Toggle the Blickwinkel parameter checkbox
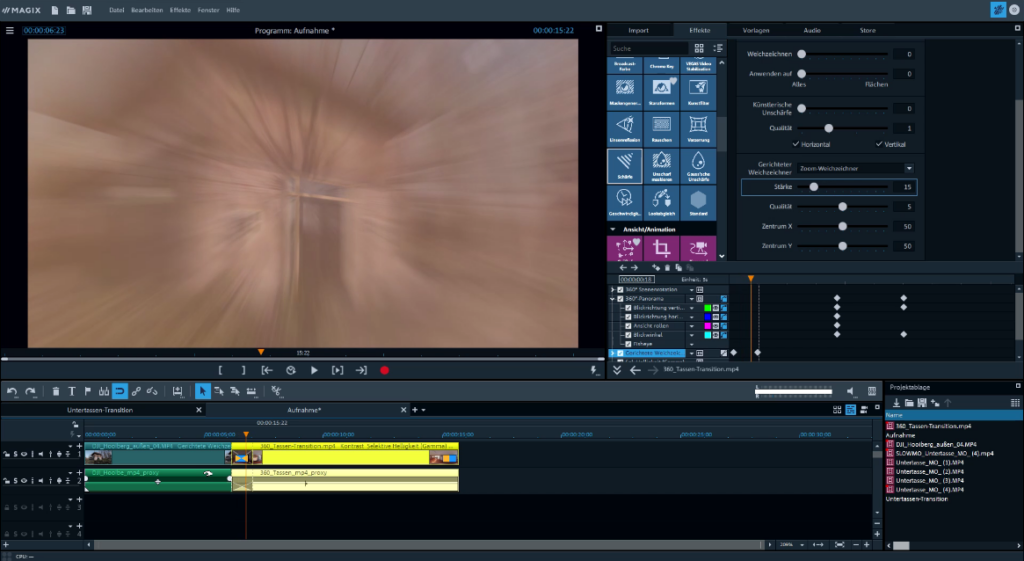Image resolution: width=1024 pixels, height=561 pixels. pyautogui.click(x=628, y=335)
